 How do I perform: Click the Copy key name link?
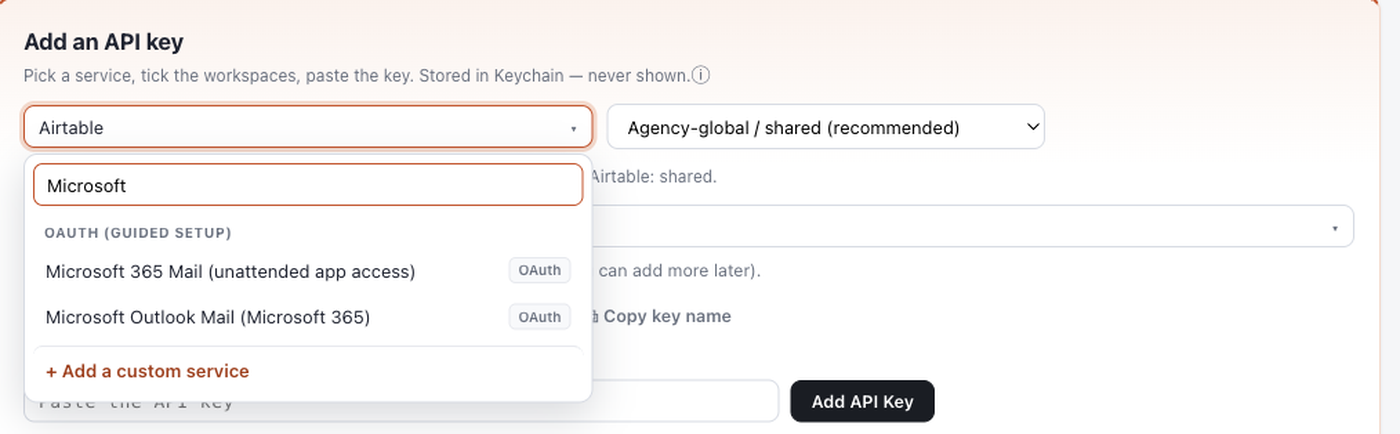tap(667, 316)
